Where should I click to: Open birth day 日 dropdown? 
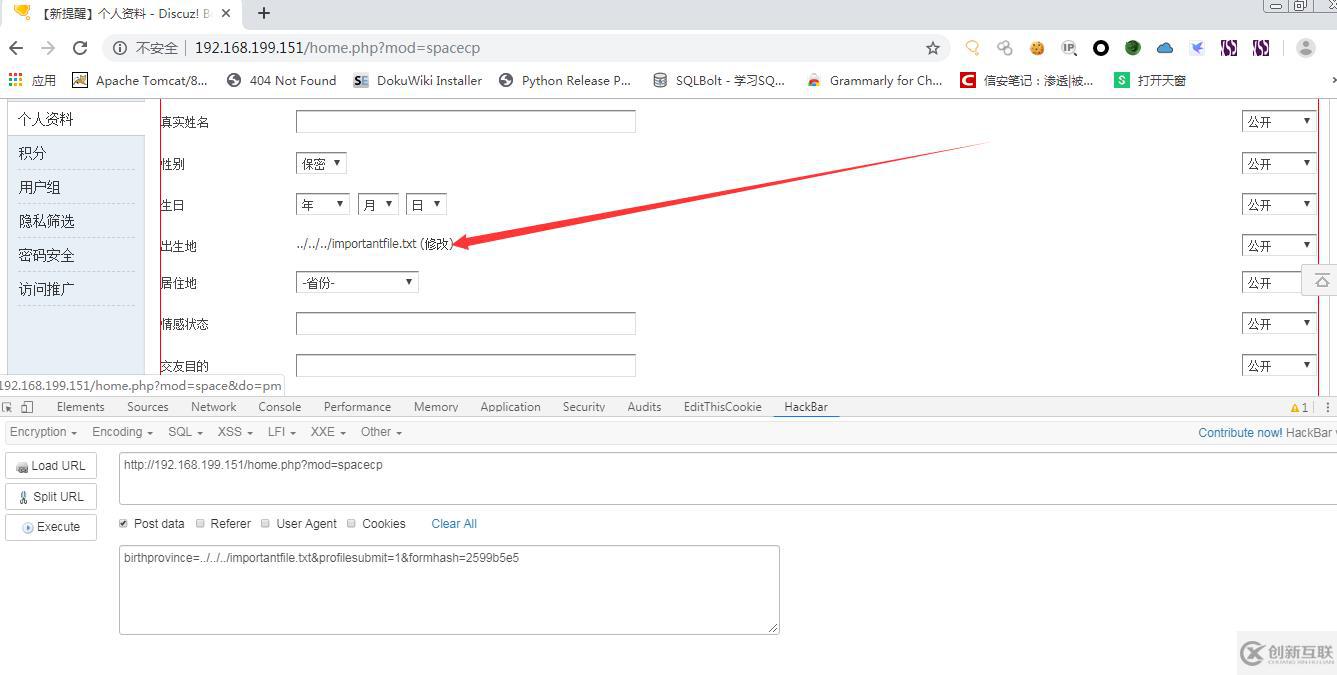pos(426,204)
